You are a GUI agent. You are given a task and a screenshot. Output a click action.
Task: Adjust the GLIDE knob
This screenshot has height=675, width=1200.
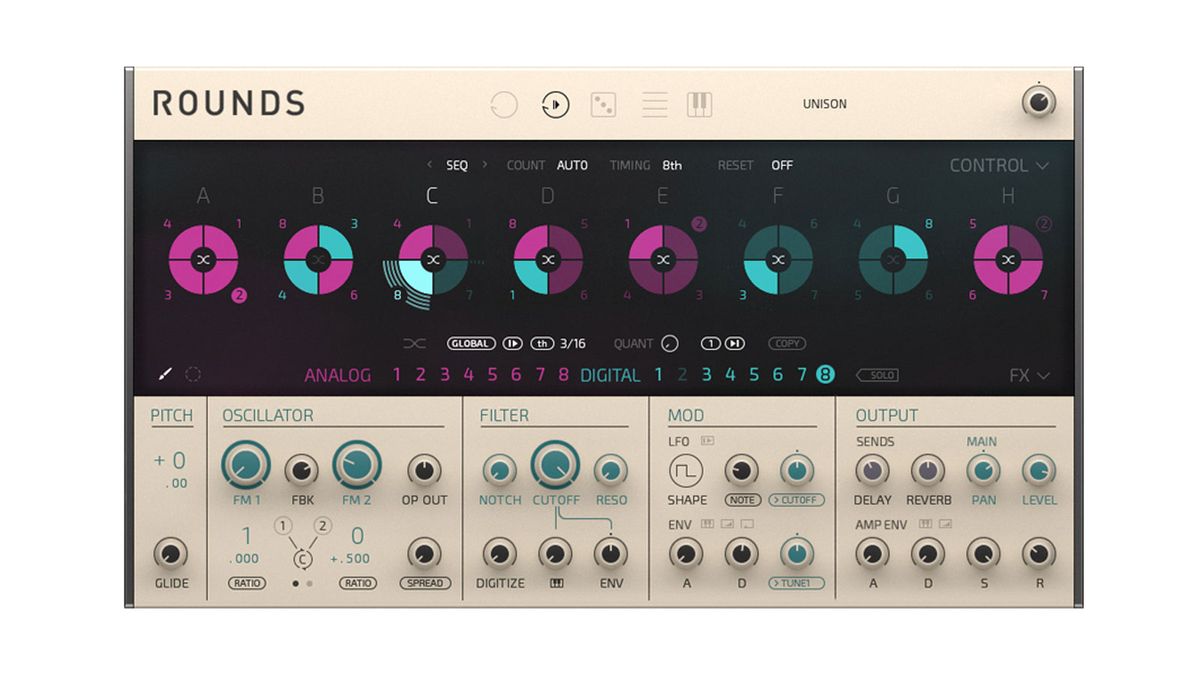point(171,553)
